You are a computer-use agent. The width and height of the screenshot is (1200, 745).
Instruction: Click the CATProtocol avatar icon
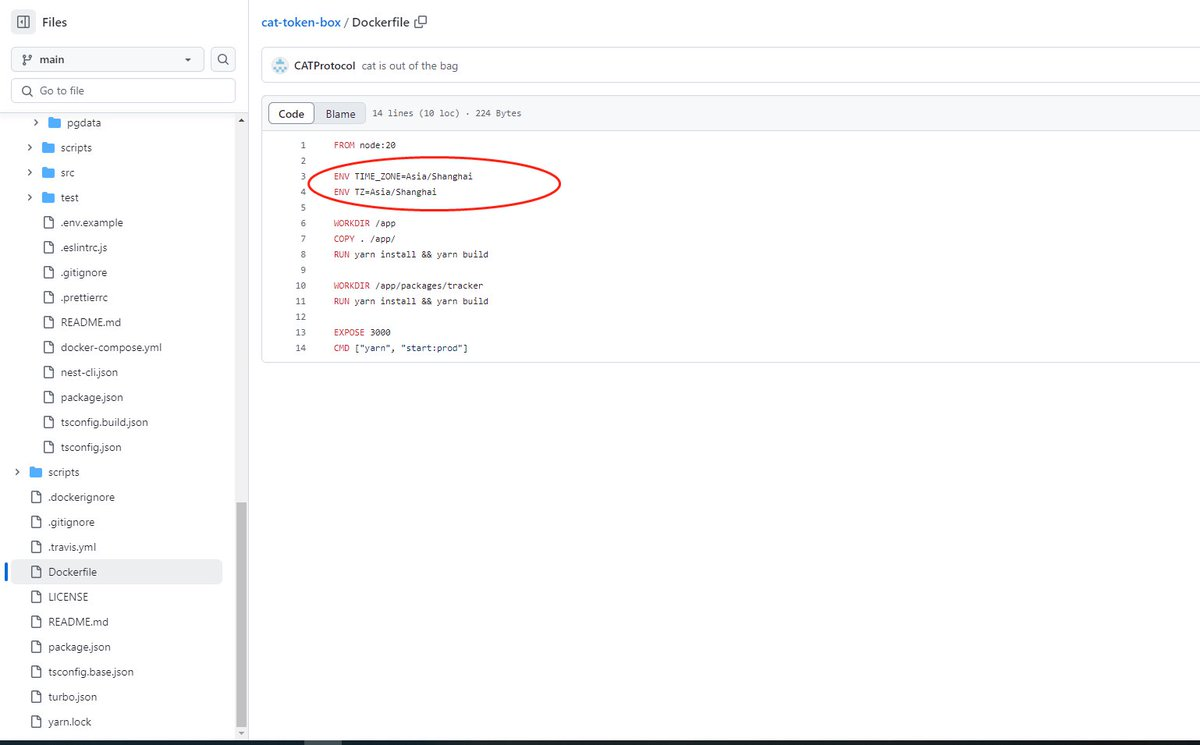[280, 66]
